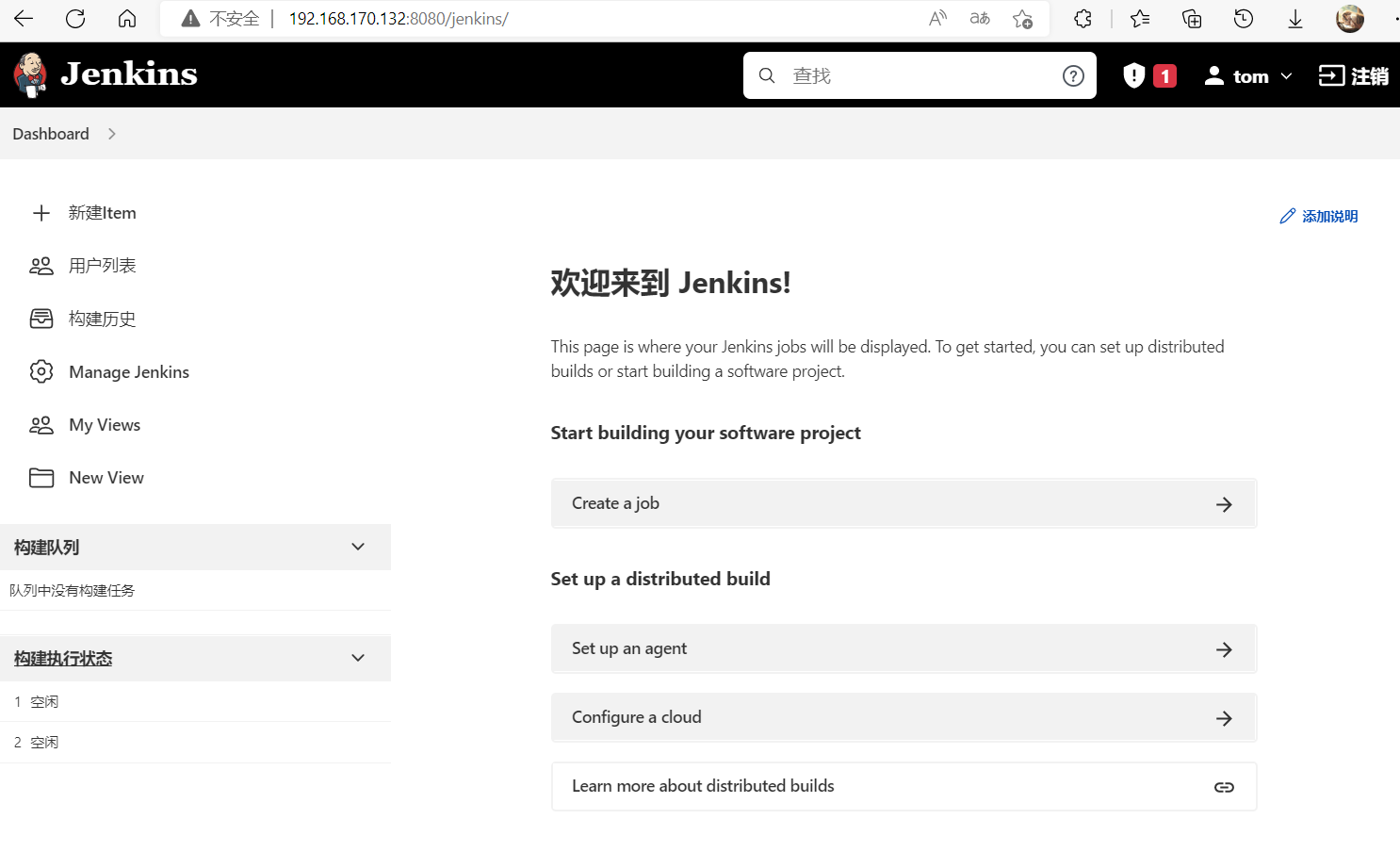
Task: Click the arrow on Create a job
Action: pos(1224,504)
